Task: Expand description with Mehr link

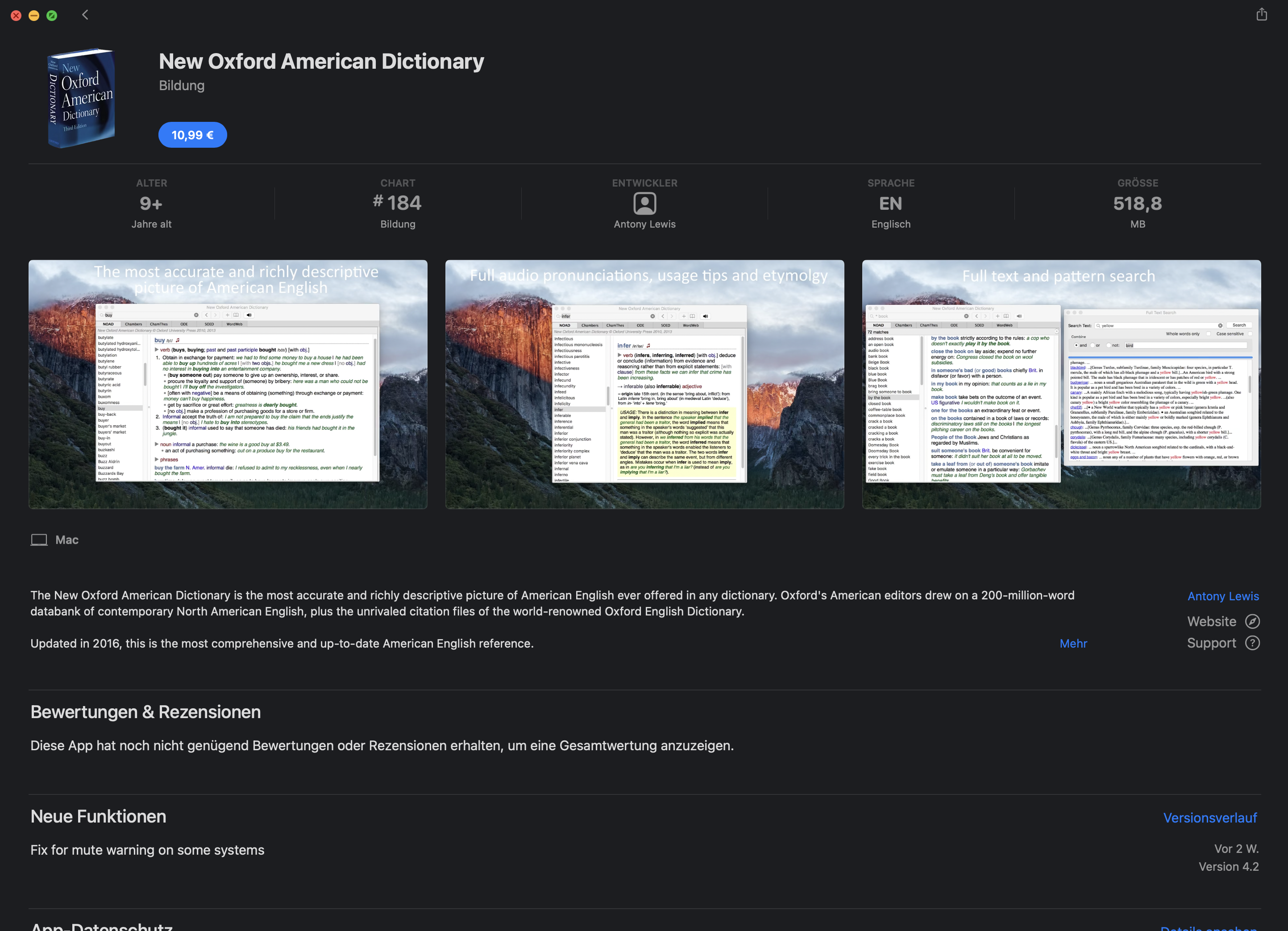Action: point(1073,643)
